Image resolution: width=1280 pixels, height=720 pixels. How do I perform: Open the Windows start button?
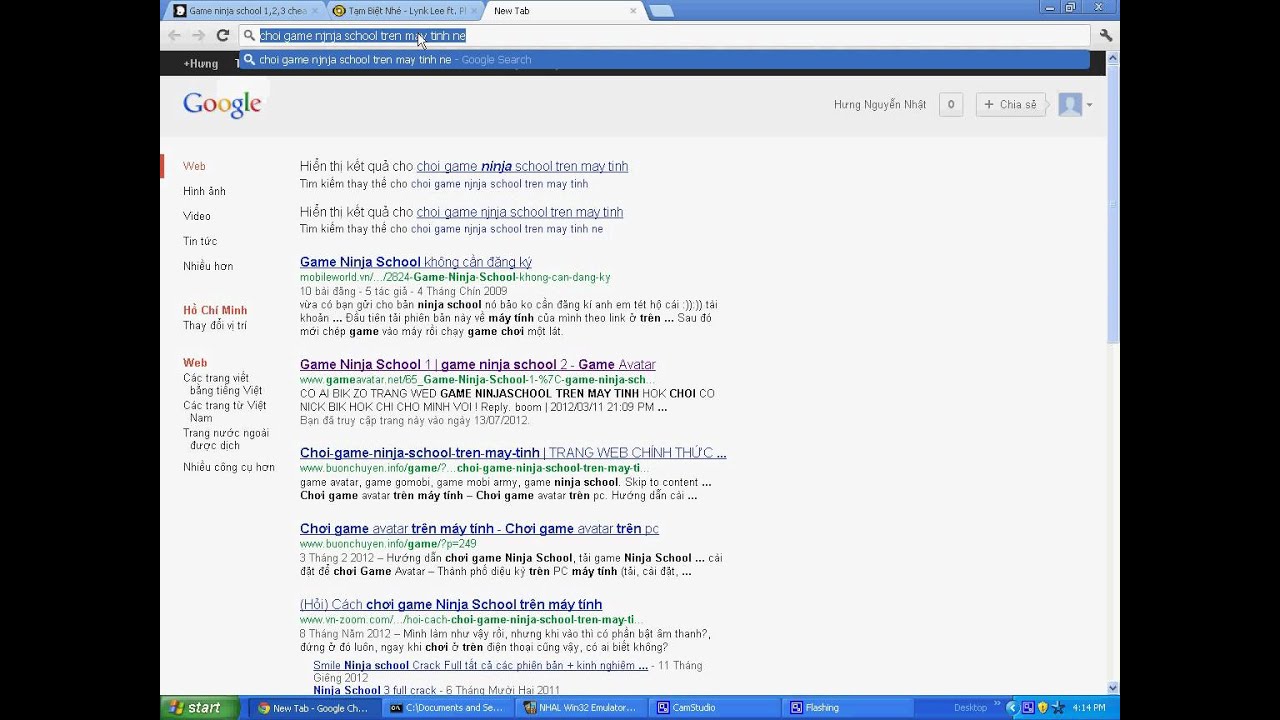(200, 707)
